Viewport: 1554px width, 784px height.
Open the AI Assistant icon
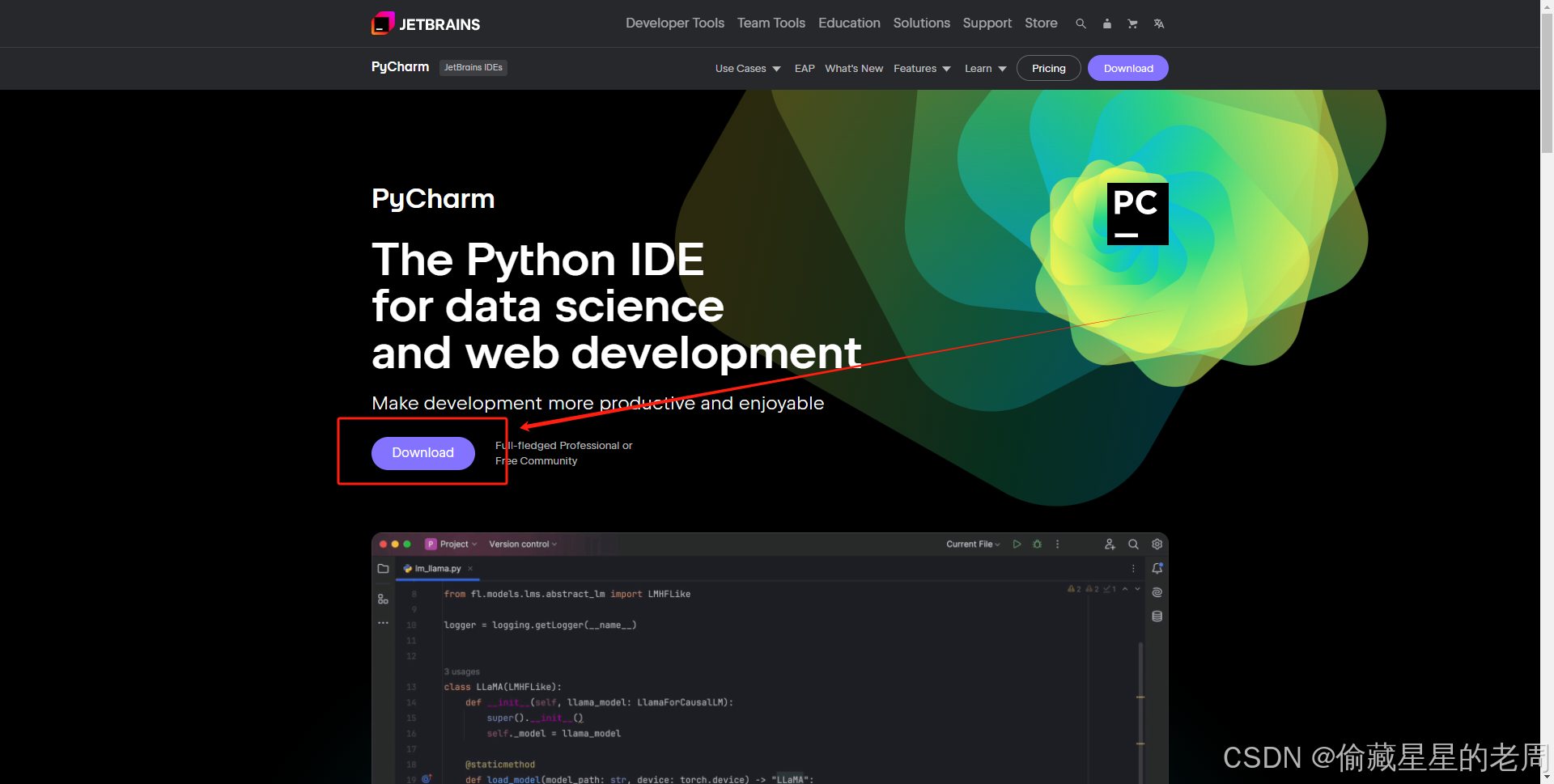tap(1157, 591)
